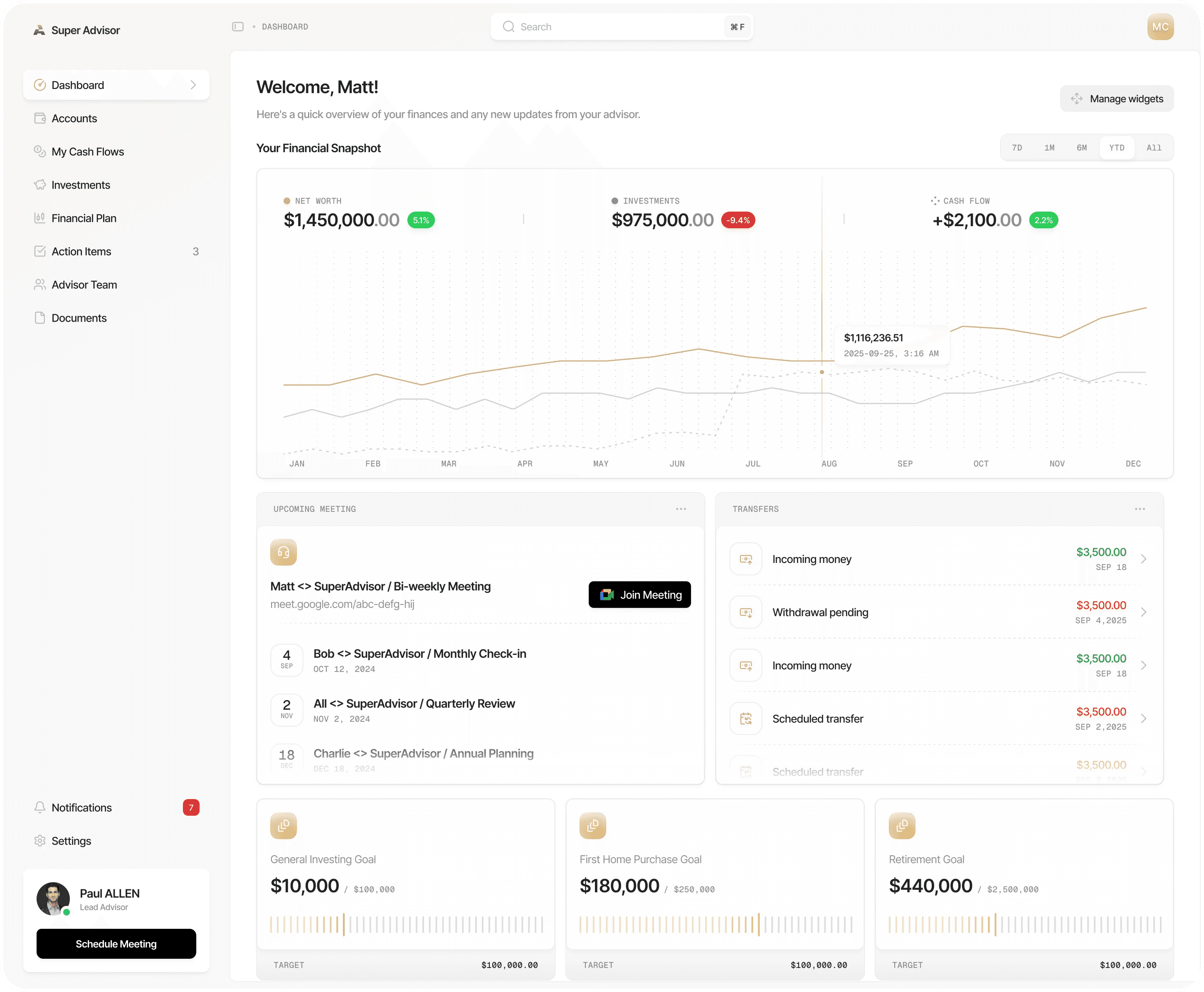Viewport: 1204px width, 992px height.
Task: Open Financial Plan via its chart icon
Action: tap(40, 218)
